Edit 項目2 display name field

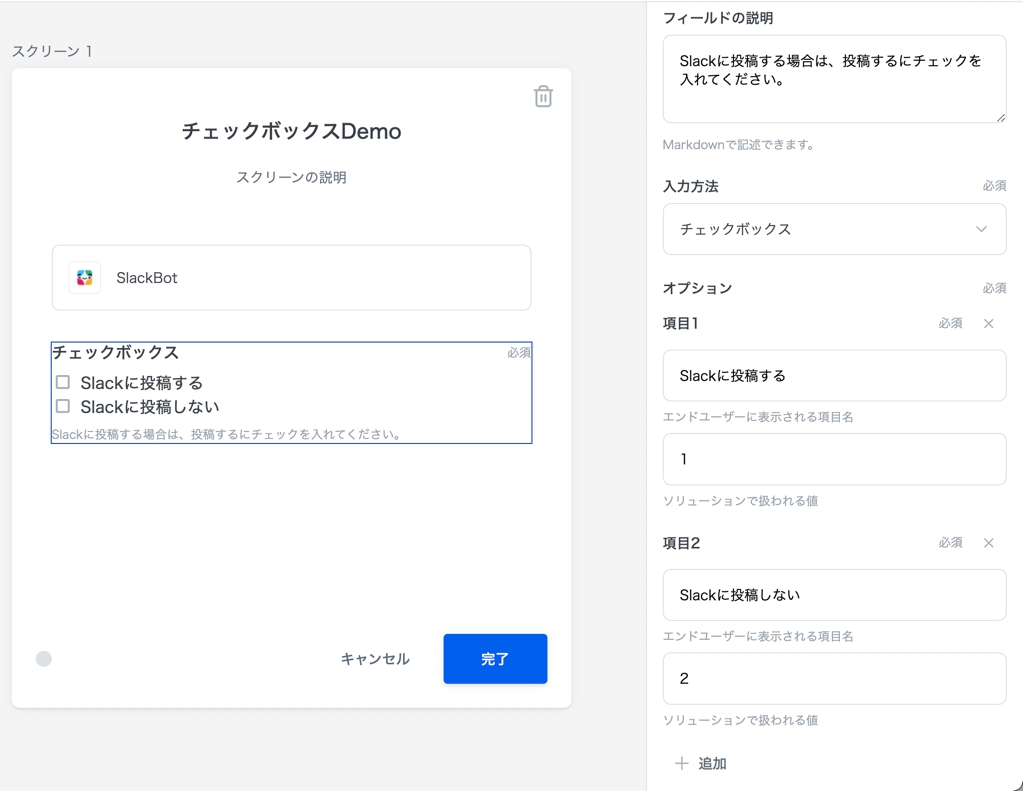(833, 595)
